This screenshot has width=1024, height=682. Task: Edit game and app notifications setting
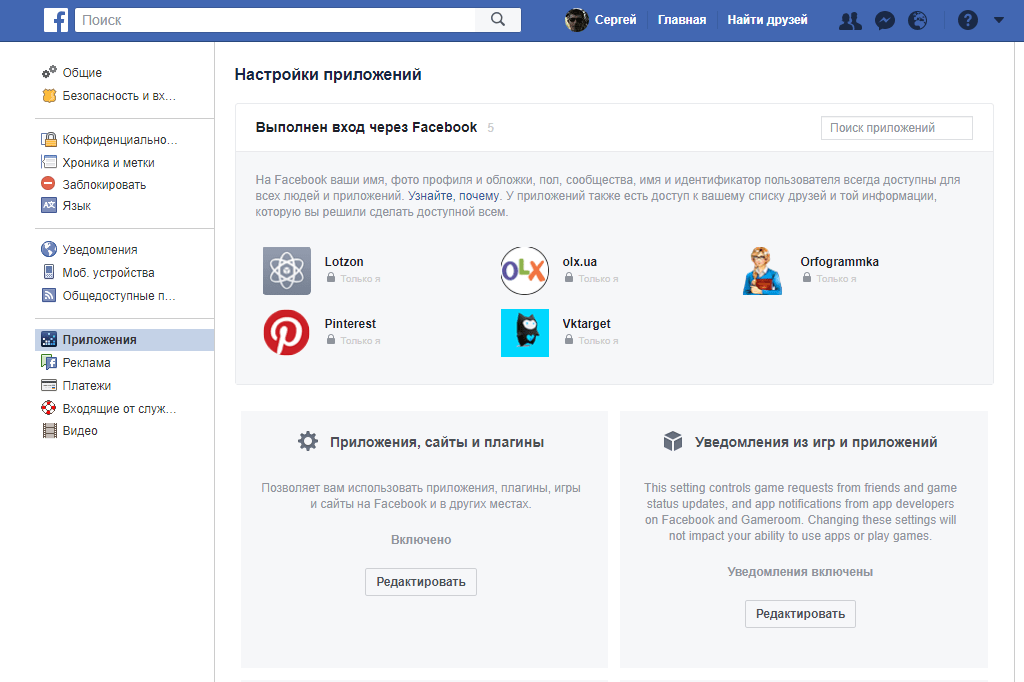point(800,614)
